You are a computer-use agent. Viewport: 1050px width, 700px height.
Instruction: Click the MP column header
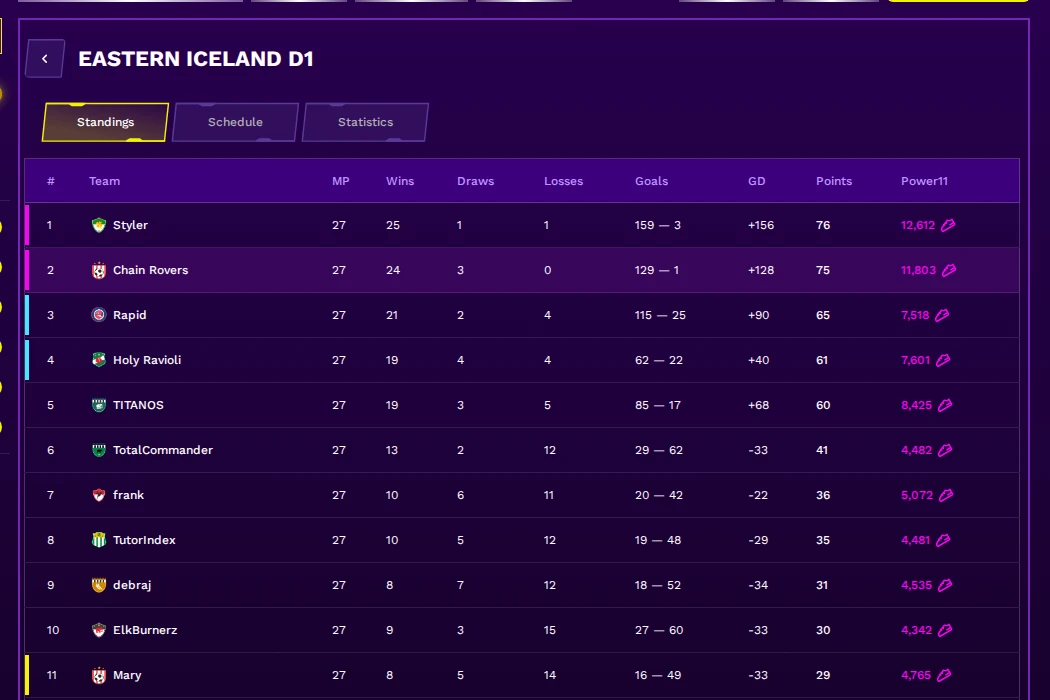pyautogui.click(x=341, y=181)
